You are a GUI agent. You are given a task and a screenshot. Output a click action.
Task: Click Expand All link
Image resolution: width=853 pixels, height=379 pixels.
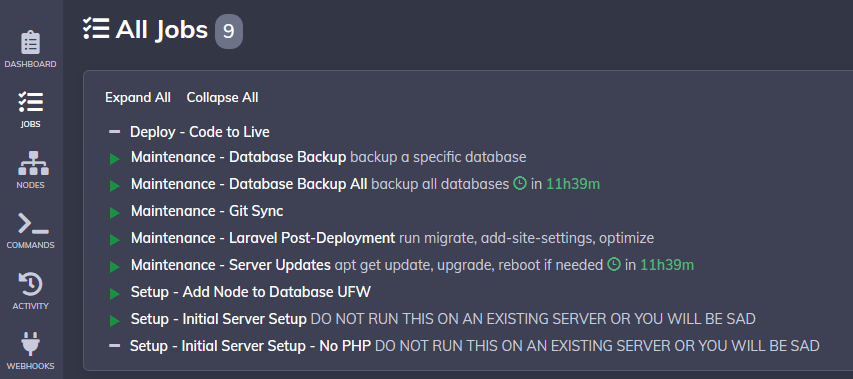click(138, 97)
